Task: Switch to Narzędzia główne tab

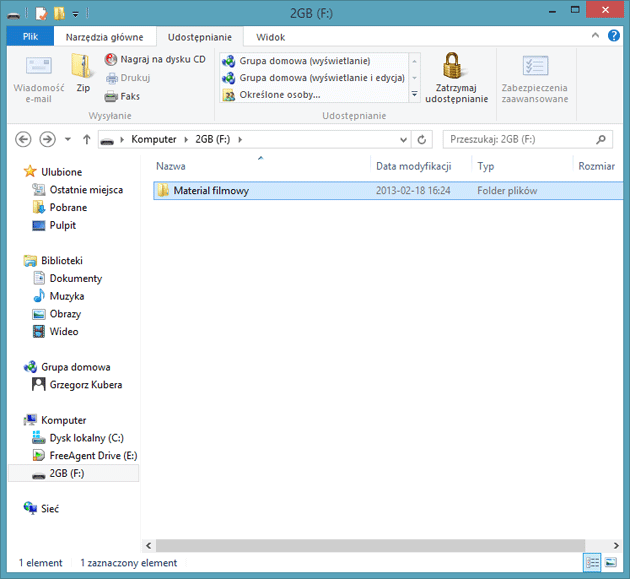Action: coord(104,37)
